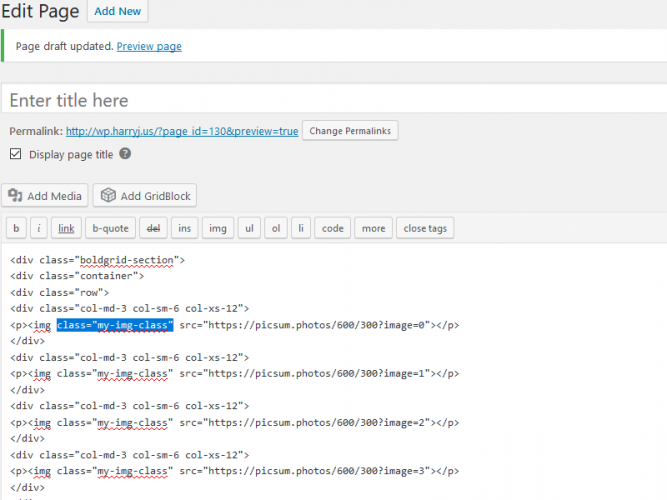
Task: Click the ul list quicktag button
Action: pyautogui.click(x=248, y=228)
